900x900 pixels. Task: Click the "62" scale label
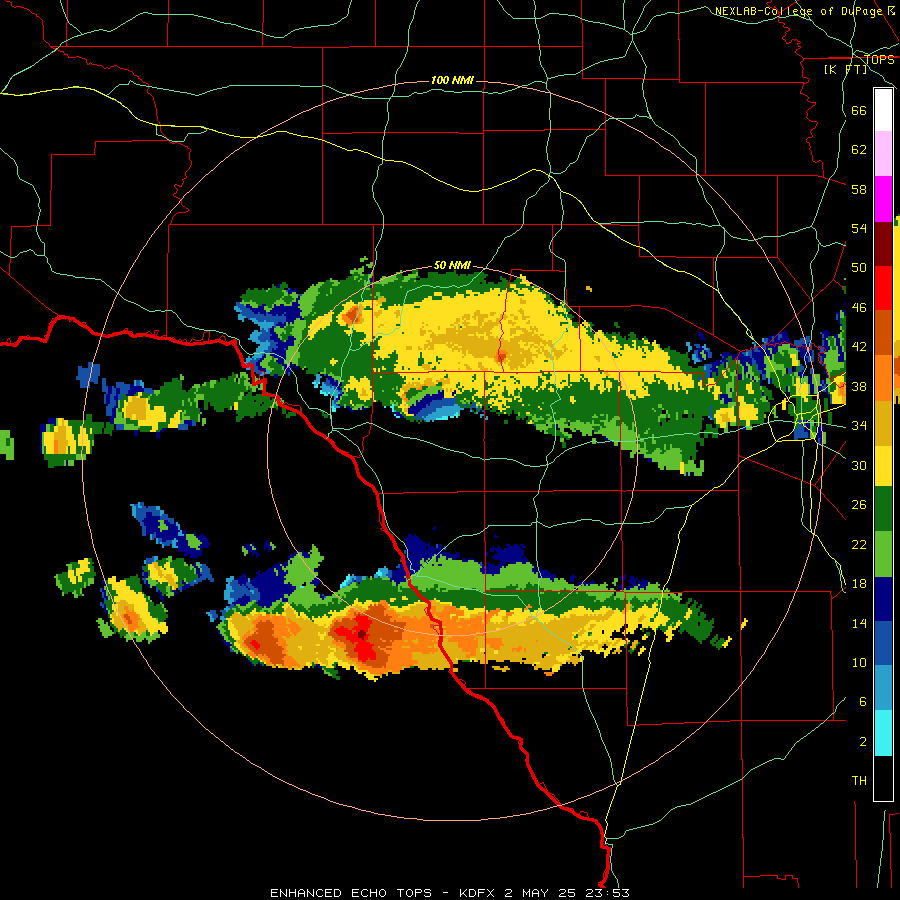(859, 150)
